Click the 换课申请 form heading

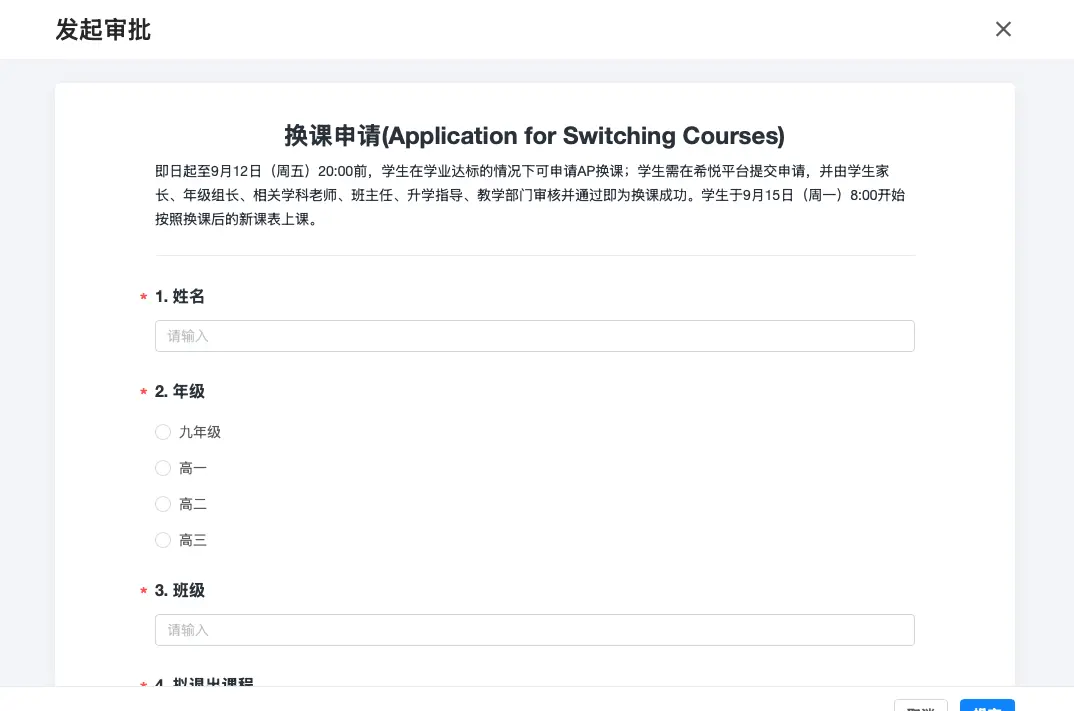534,136
